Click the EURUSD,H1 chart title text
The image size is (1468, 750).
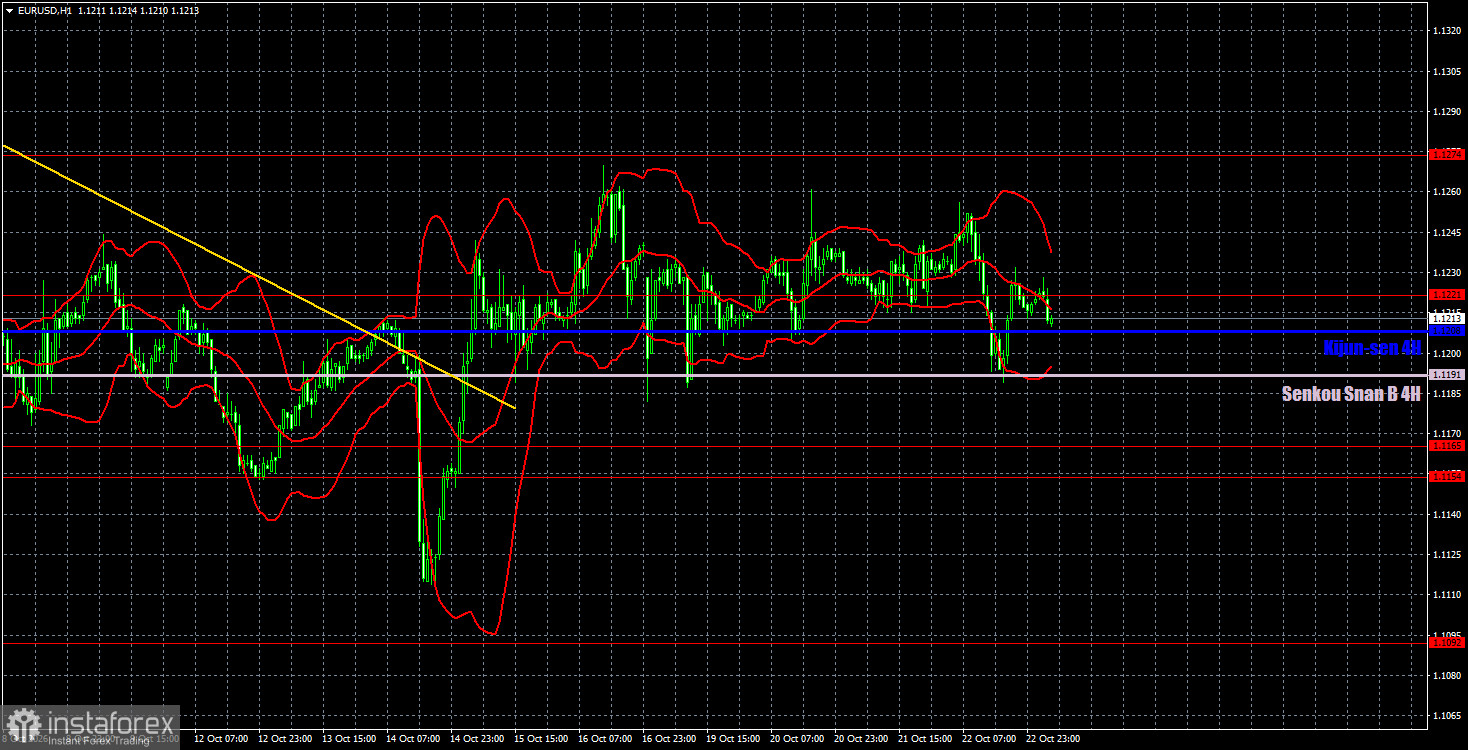(43, 9)
